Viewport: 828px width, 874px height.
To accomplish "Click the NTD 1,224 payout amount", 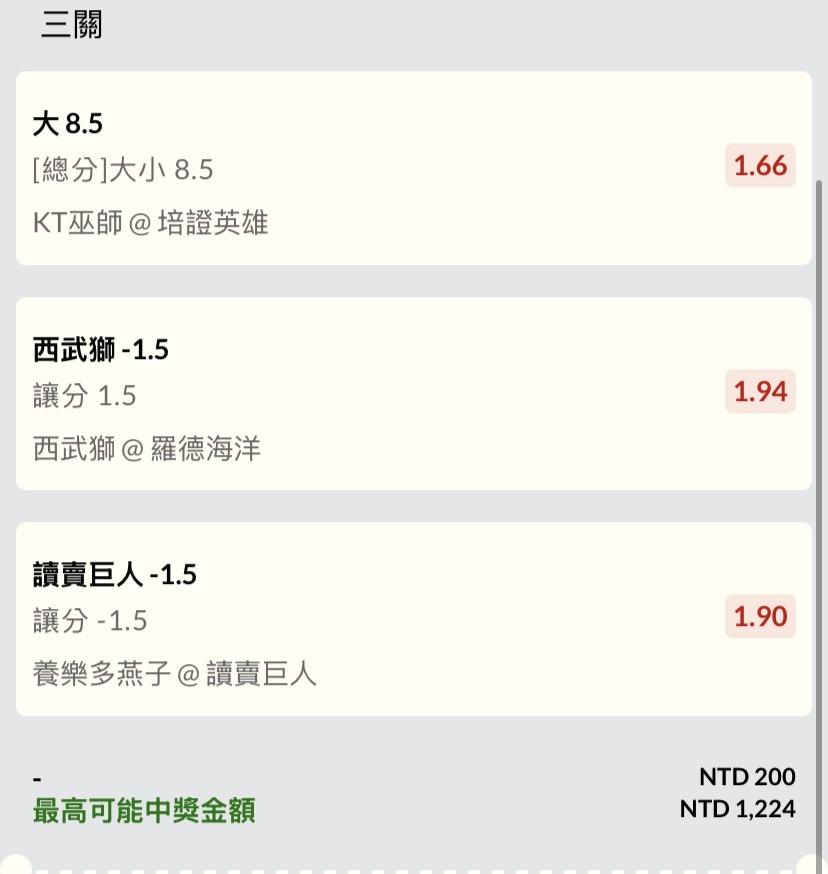I will 737,809.
